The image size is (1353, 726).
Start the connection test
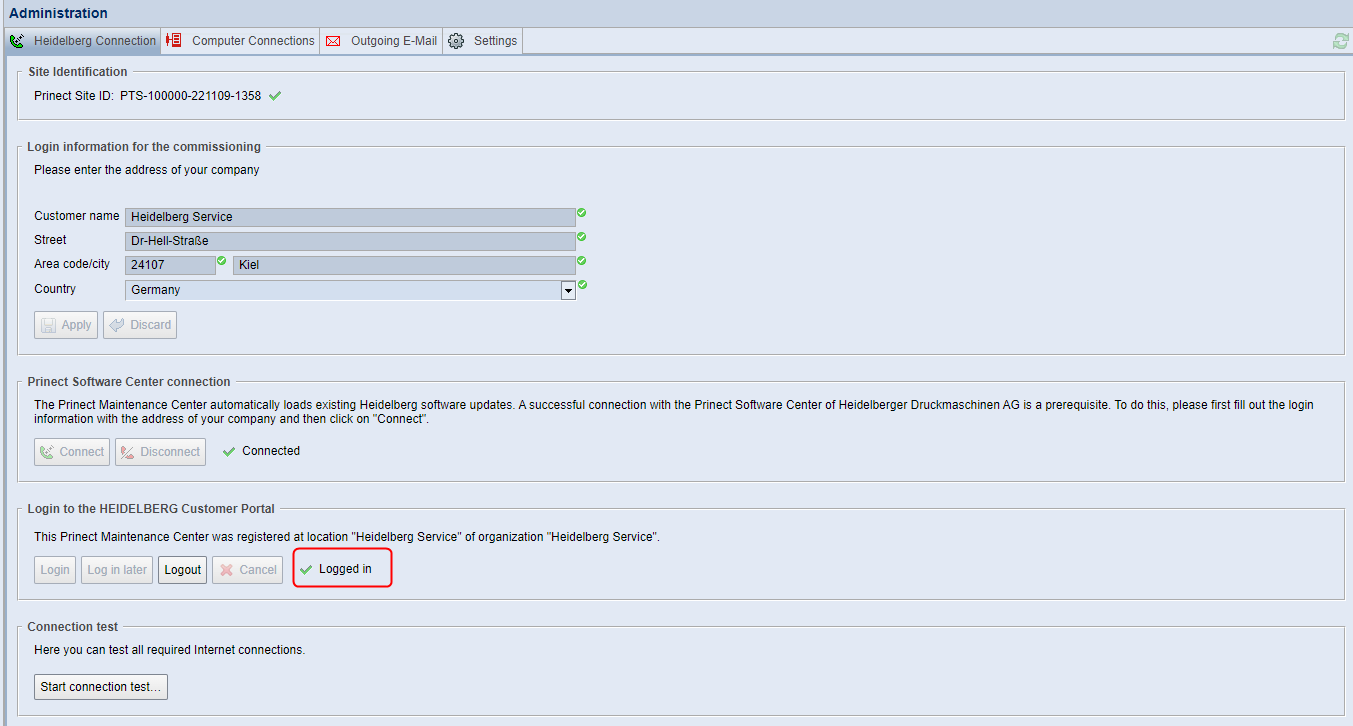(x=100, y=686)
